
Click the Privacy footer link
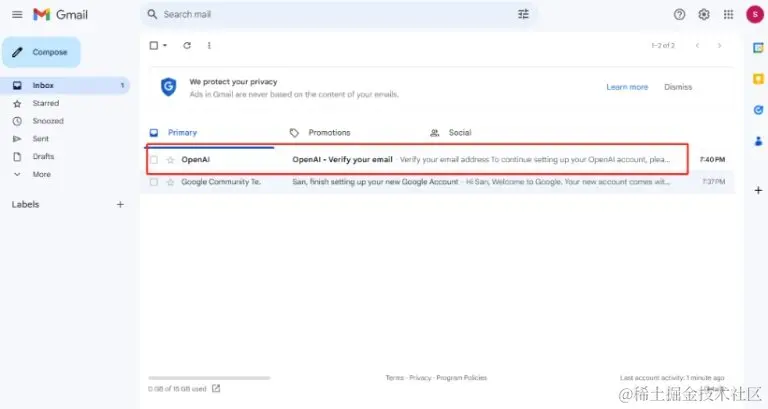[x=420, y=378]
